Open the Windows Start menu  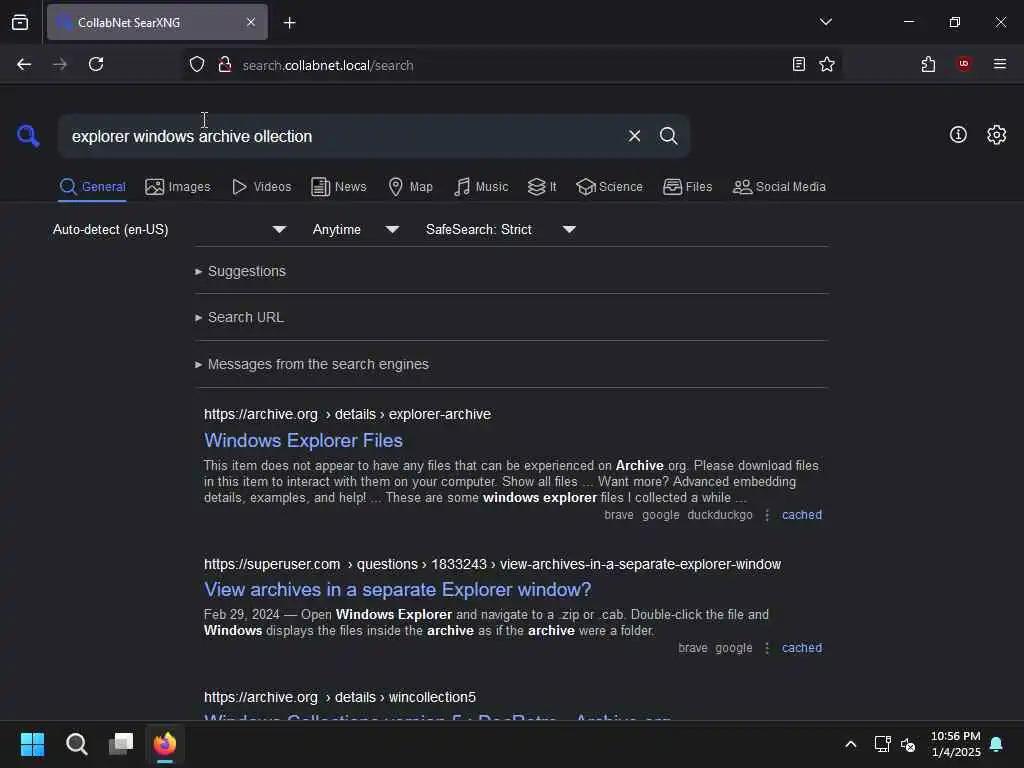[32, 744]
